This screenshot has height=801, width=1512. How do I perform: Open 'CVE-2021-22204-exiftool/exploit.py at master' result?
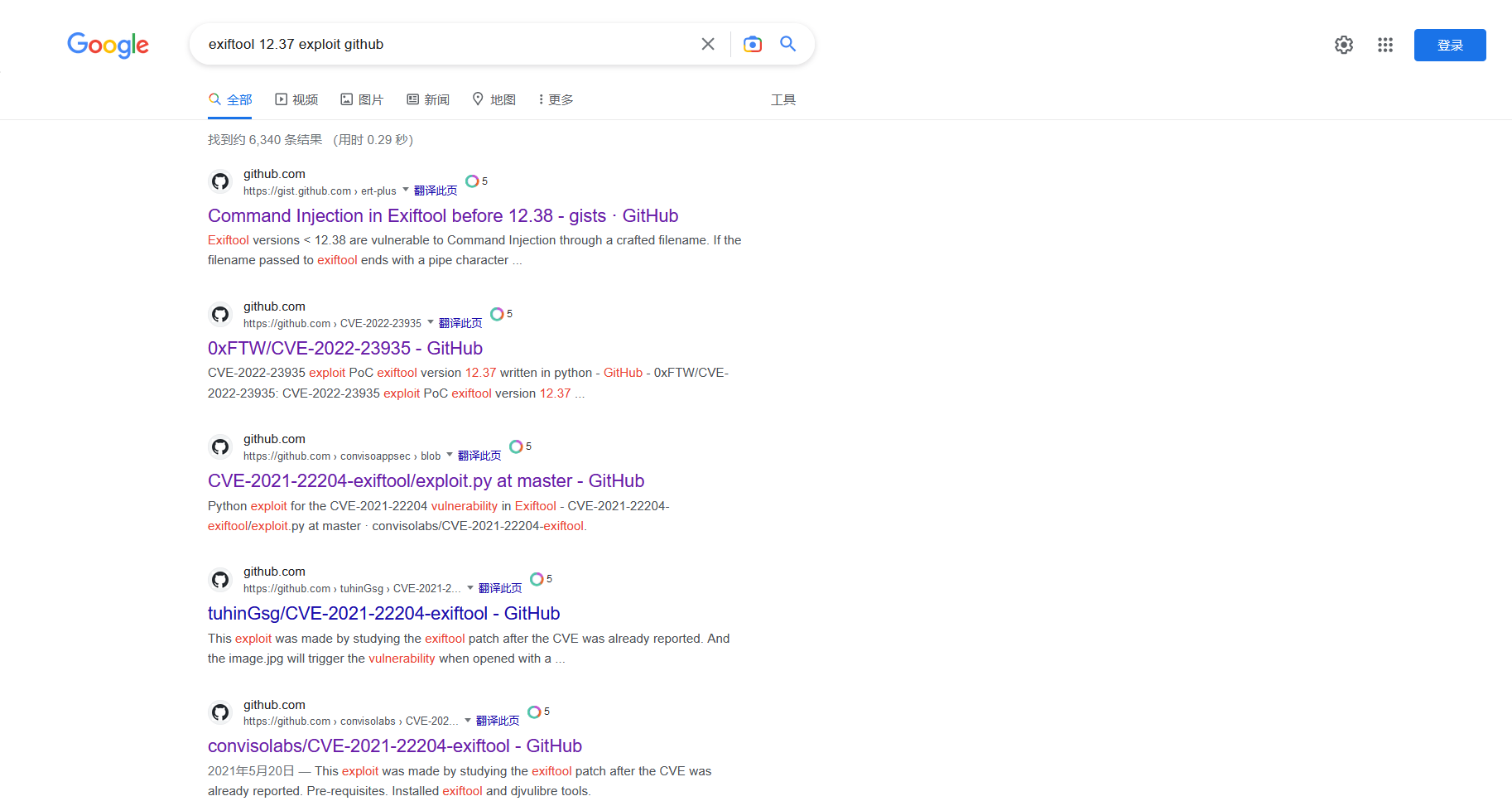pyautogui.click(x=426, y=480)
